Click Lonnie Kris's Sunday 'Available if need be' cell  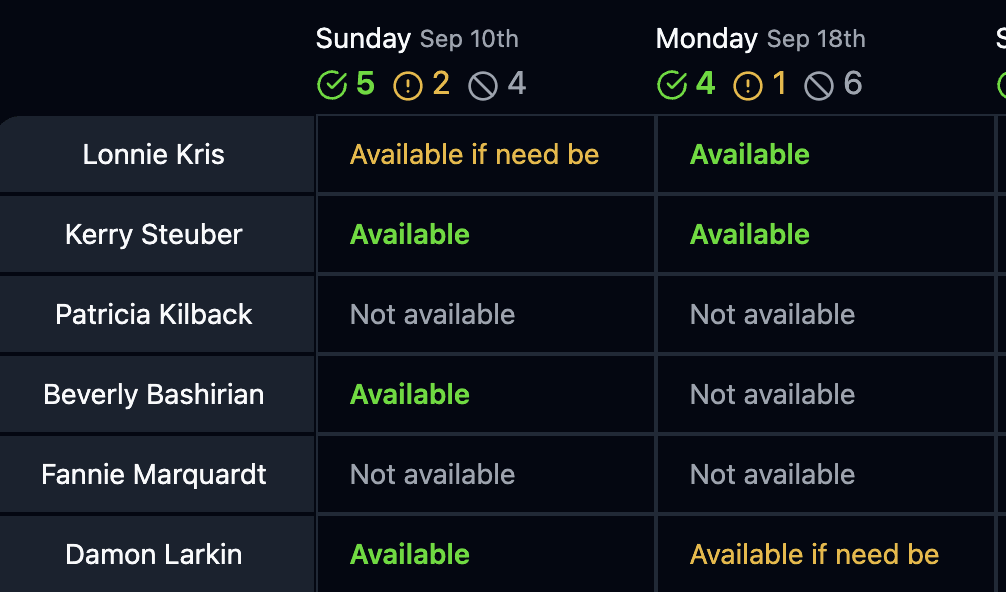[475, 155]
